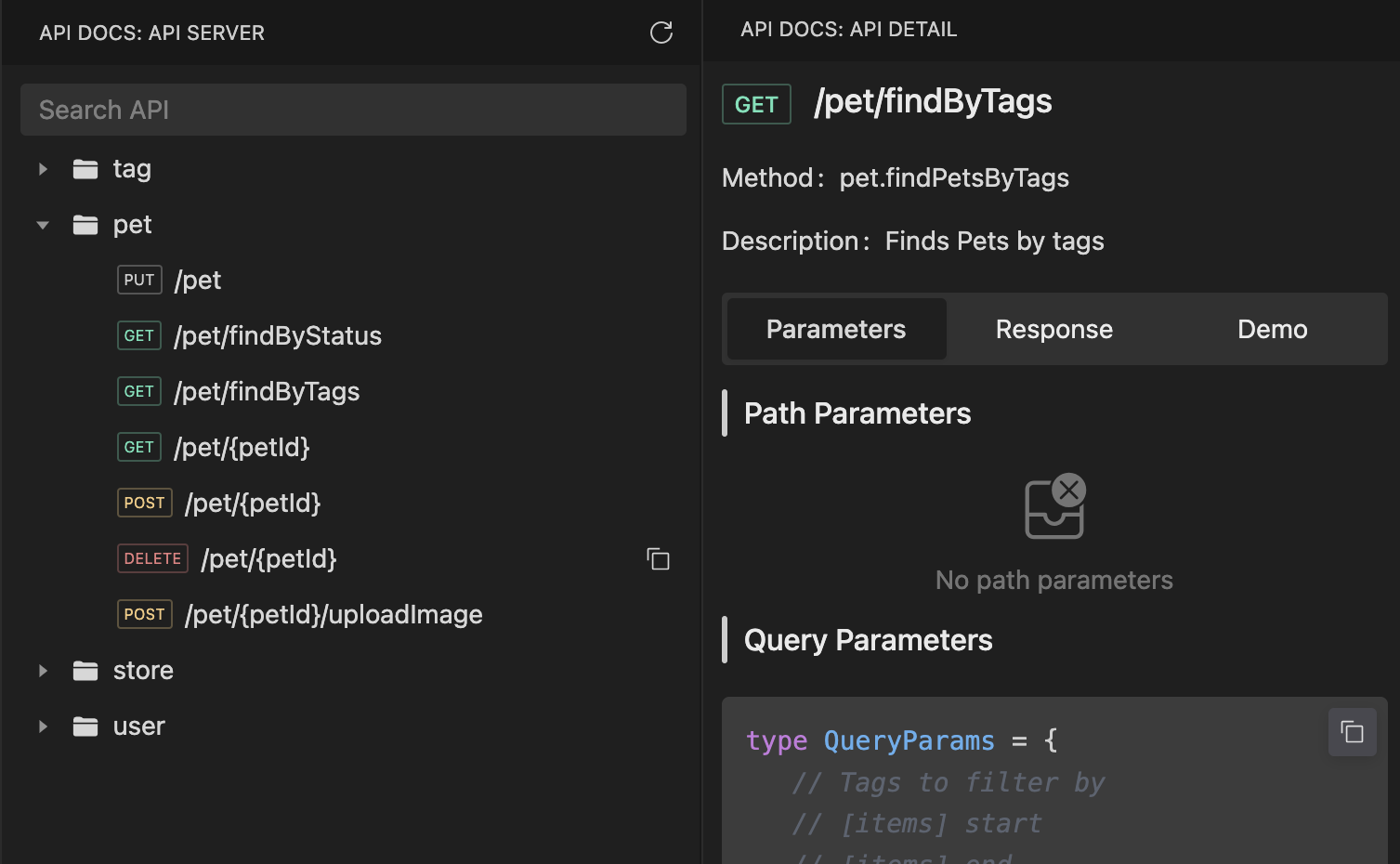Open the /pet/findByStatus endpoint
Screen dimensions: 1400x864
pos(277,335)
